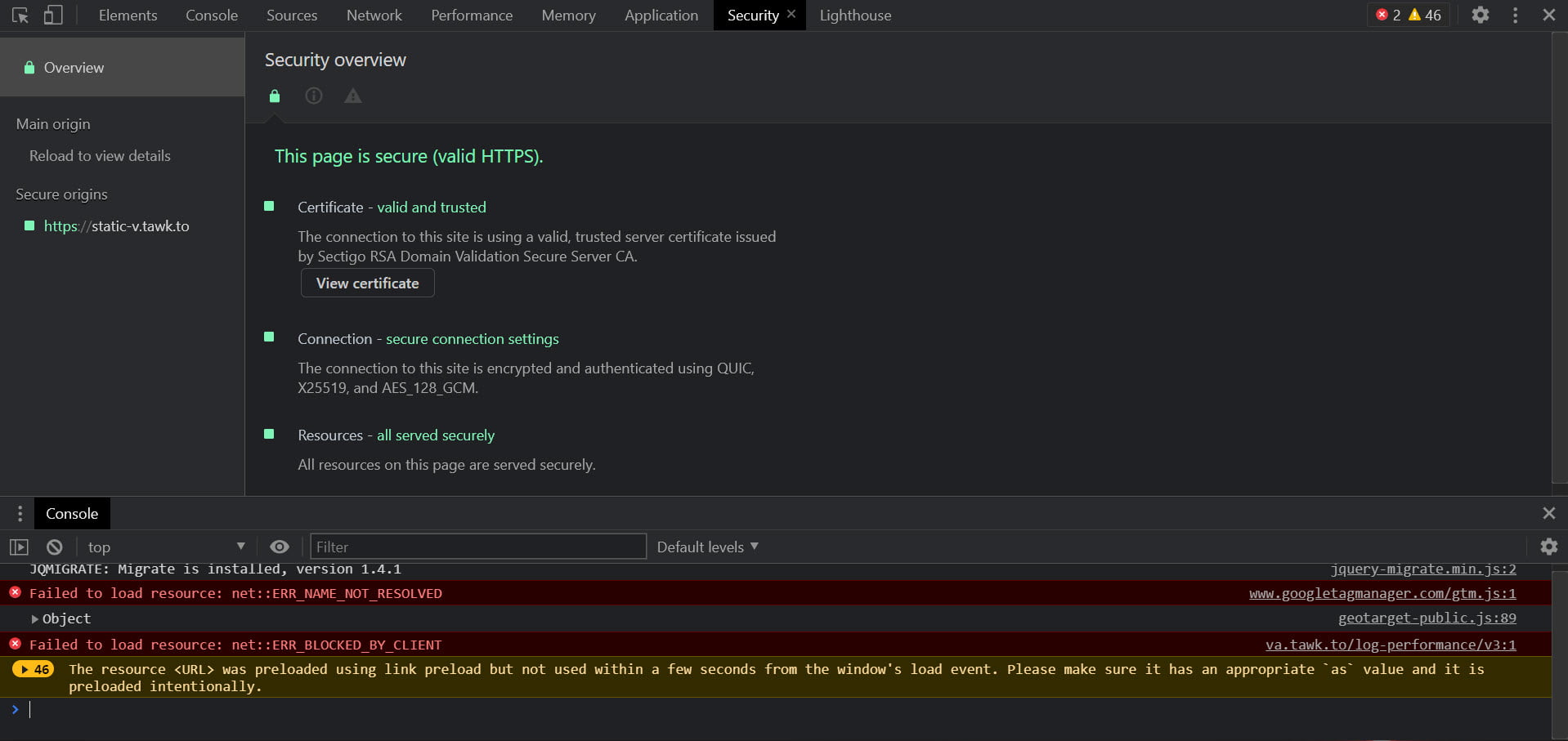
Task: Switch to the Network tab
Action: 374,16
